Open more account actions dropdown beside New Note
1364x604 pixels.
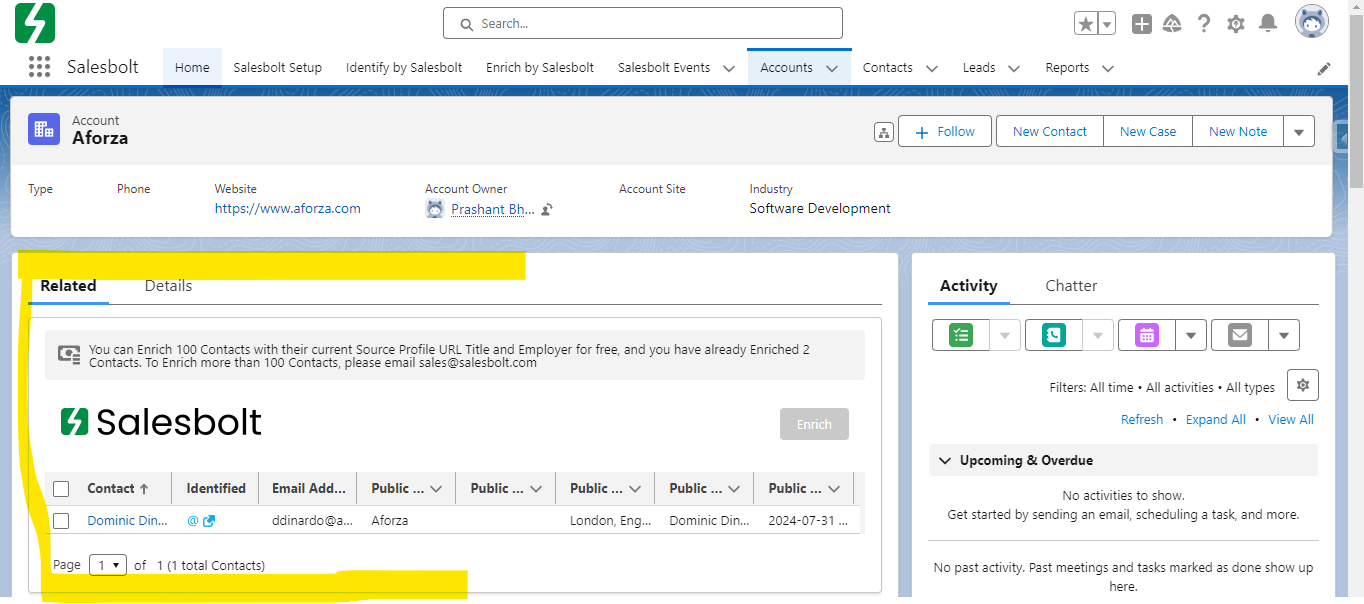click(1299, 131)
